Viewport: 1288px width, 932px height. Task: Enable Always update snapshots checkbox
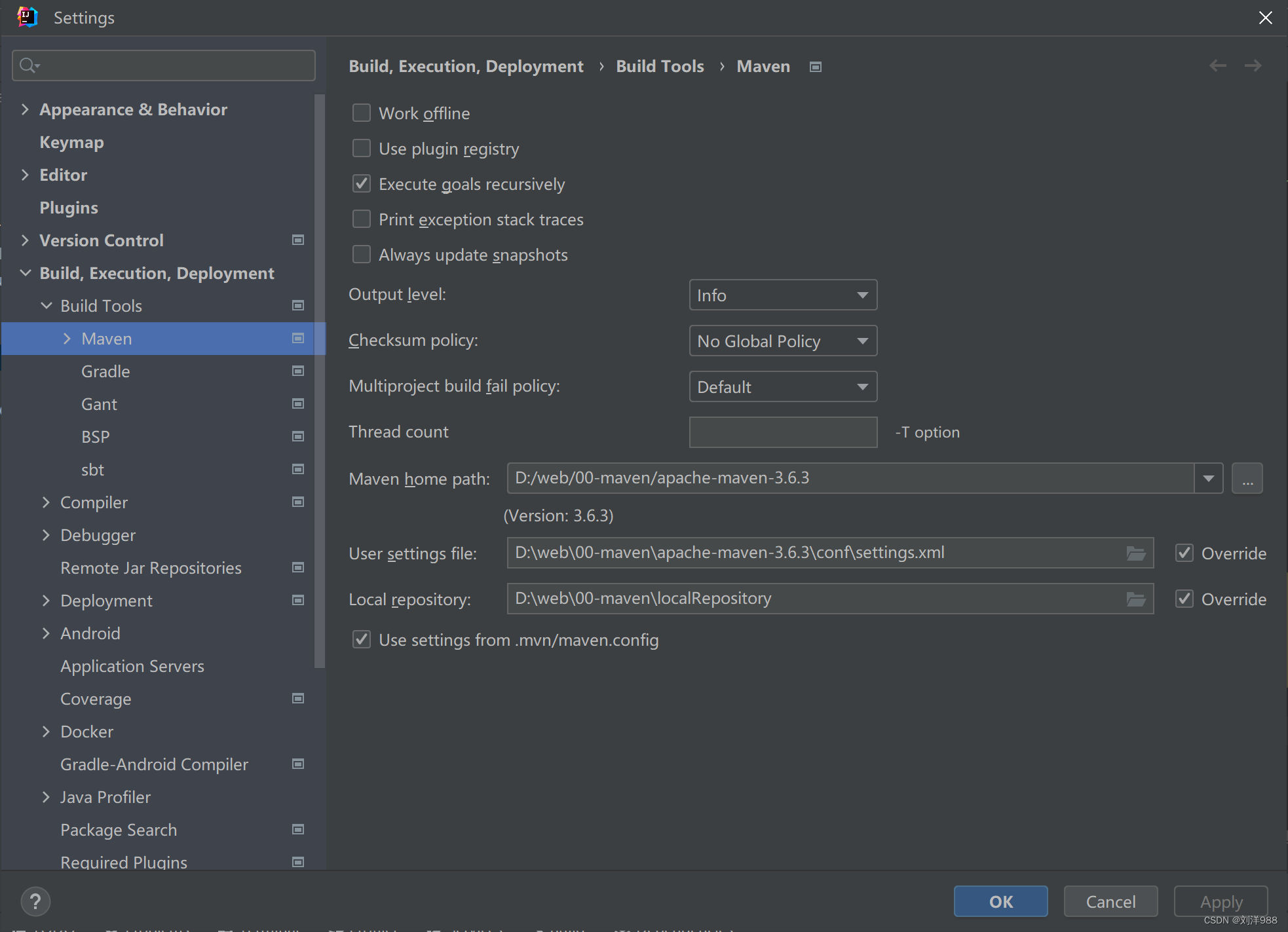[x=362, y=255]
